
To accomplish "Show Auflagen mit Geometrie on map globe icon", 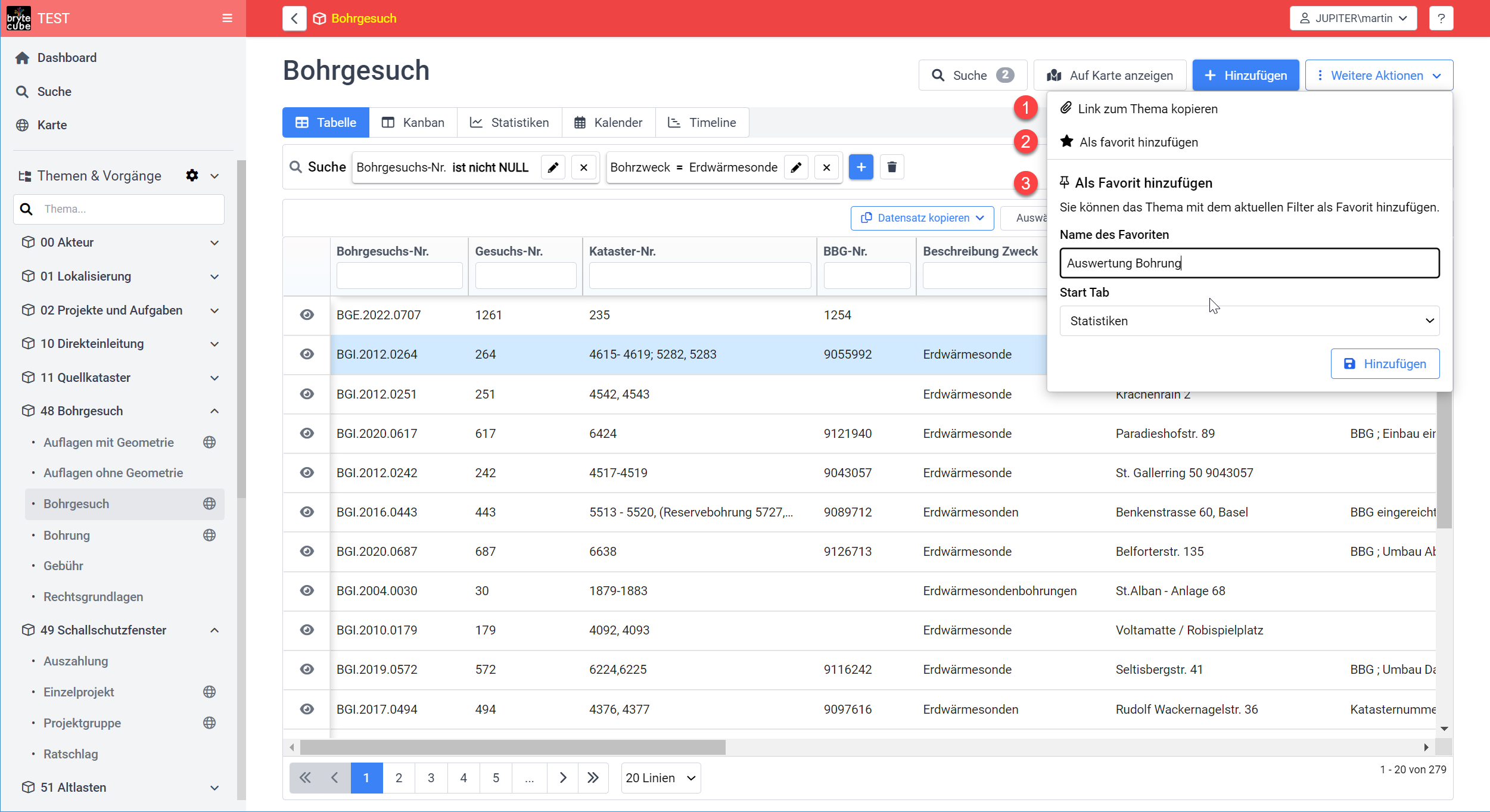I will click(209, 442).
